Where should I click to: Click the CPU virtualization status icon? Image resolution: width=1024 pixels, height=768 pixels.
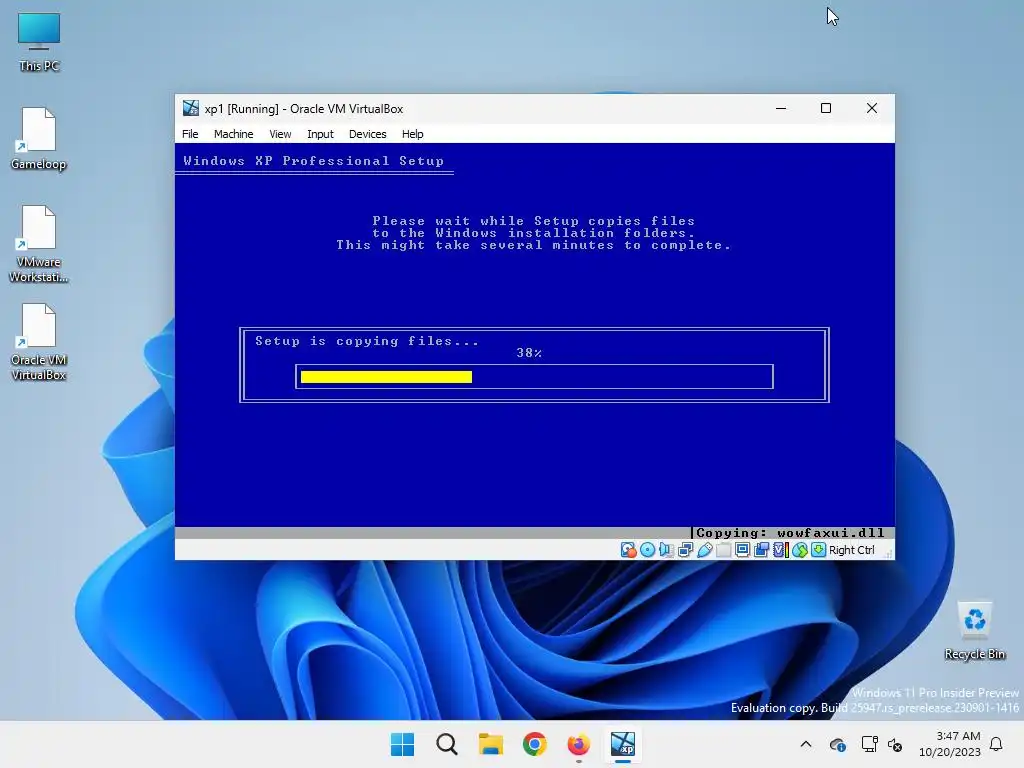780,550
